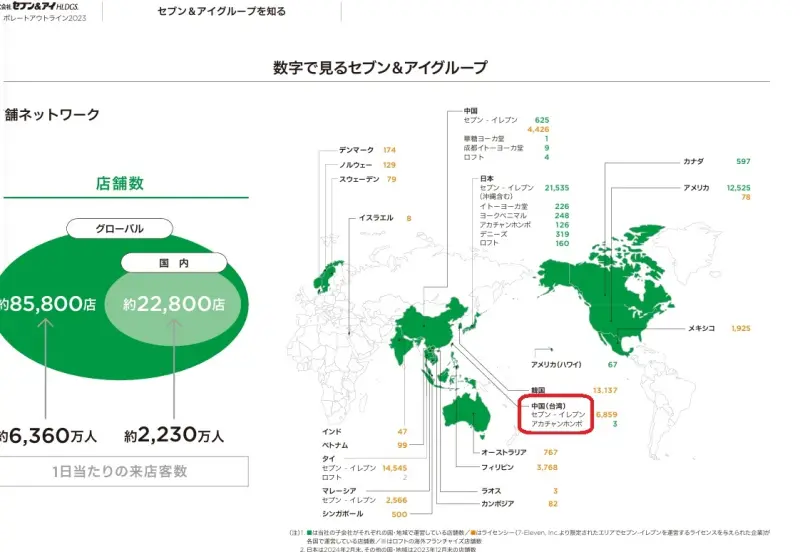This screenshot has width=800, height=552.
Task: Click the タイ セブン-イレブン 14,545 row
Action: tap(364, 468)
